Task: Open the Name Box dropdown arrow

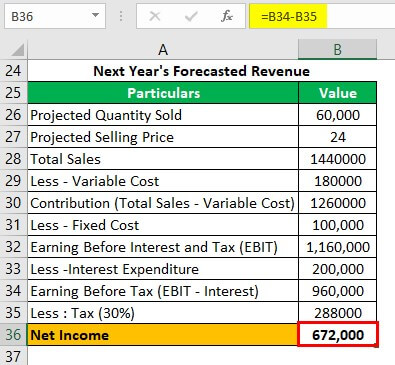Action: coord(95,15)
